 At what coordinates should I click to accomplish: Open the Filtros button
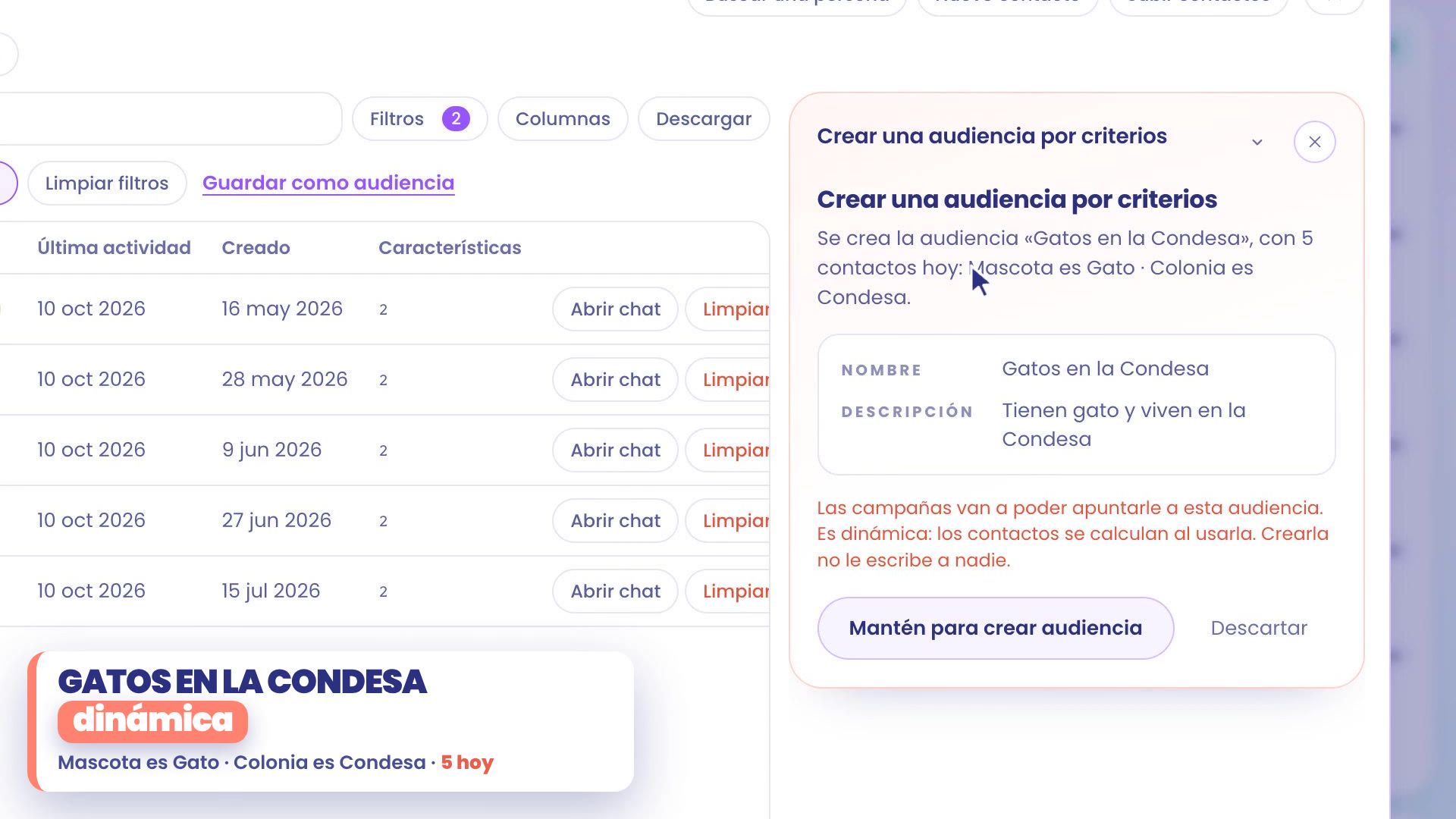pos(419,119)
